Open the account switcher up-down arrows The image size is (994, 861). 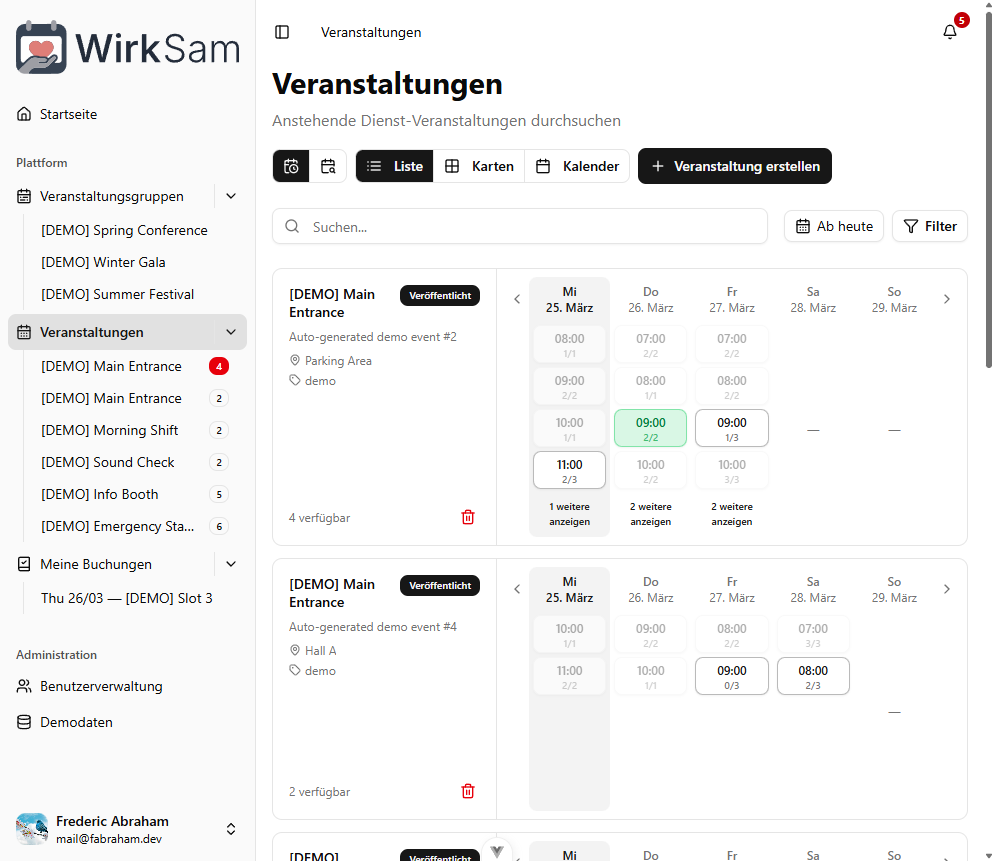pyautogui.click(x=231, y=829)
